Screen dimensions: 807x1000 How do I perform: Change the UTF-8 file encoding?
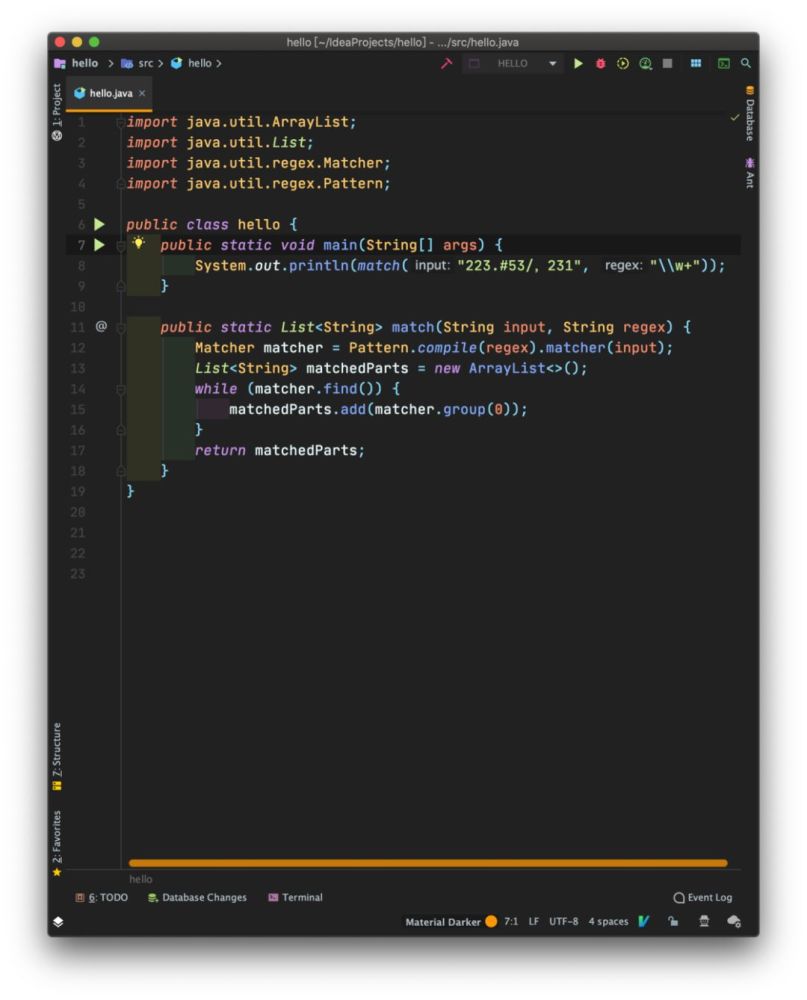[563, 922]
